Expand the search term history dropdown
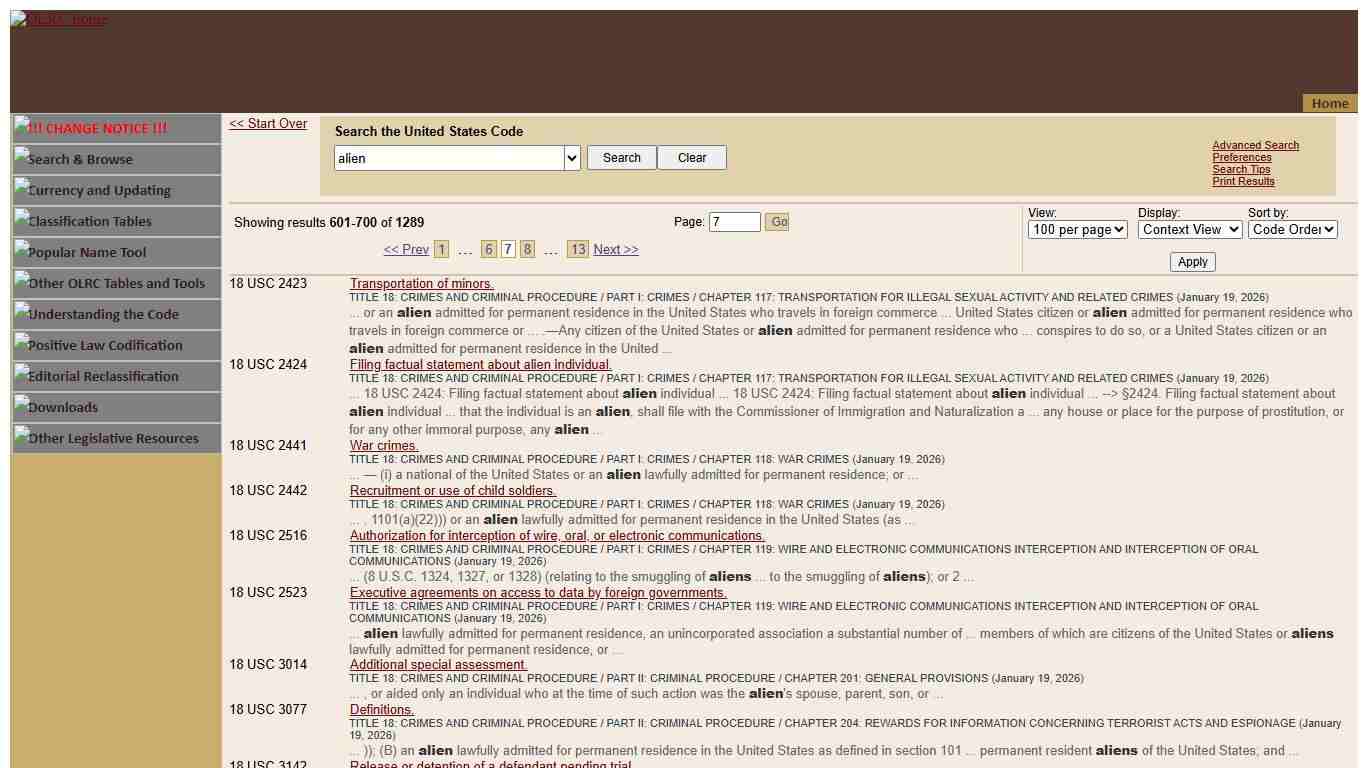 pos(572,158)
